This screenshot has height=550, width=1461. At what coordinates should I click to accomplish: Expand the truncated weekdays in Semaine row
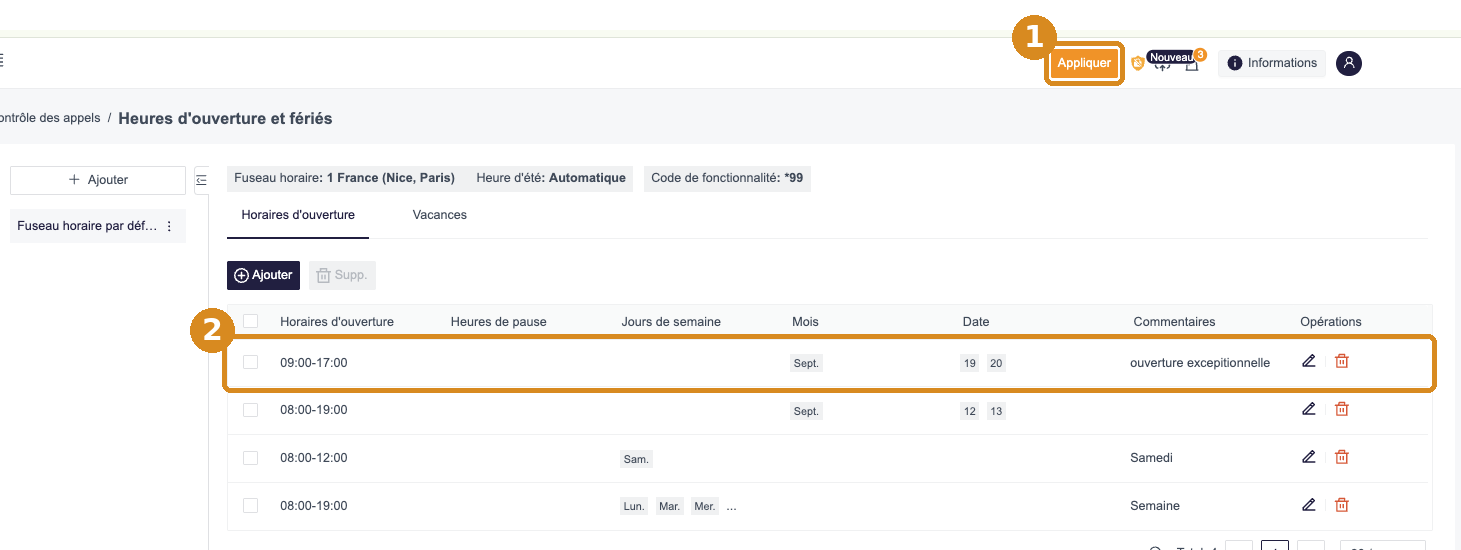pos(731,506)
